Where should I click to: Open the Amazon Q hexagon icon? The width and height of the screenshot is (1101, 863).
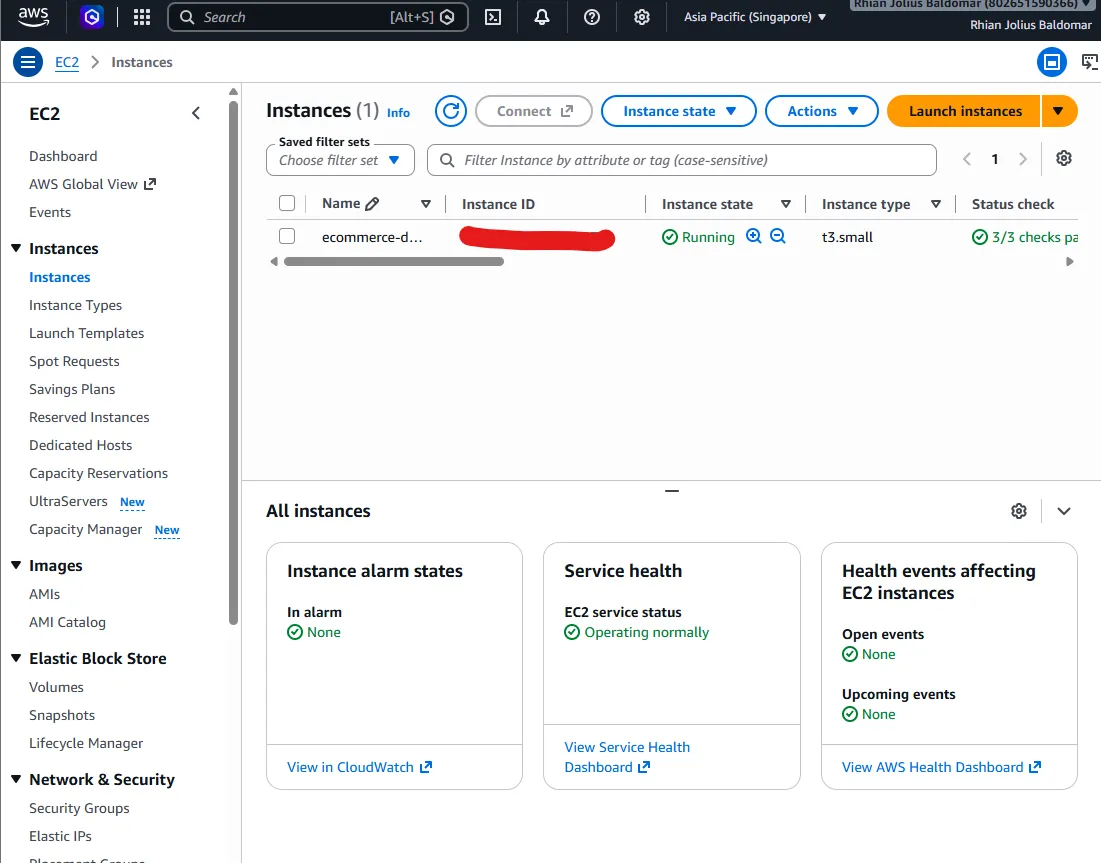pos(91,17)
